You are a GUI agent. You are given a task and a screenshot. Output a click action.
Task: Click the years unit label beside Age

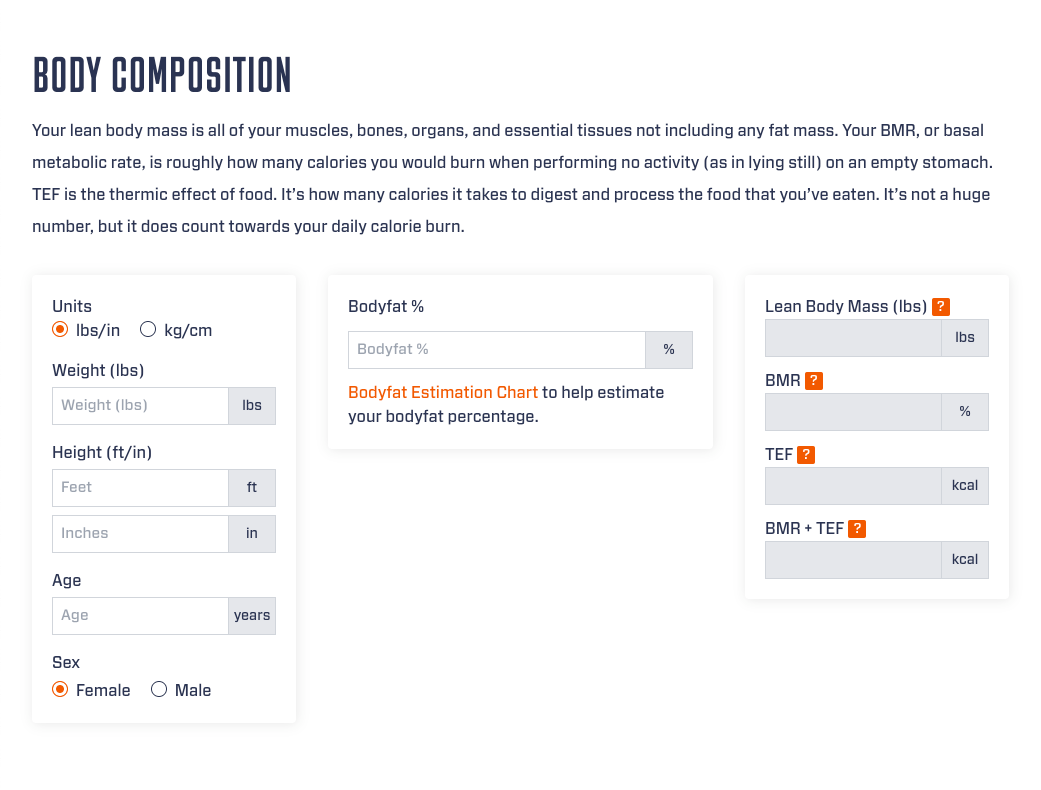252,616
